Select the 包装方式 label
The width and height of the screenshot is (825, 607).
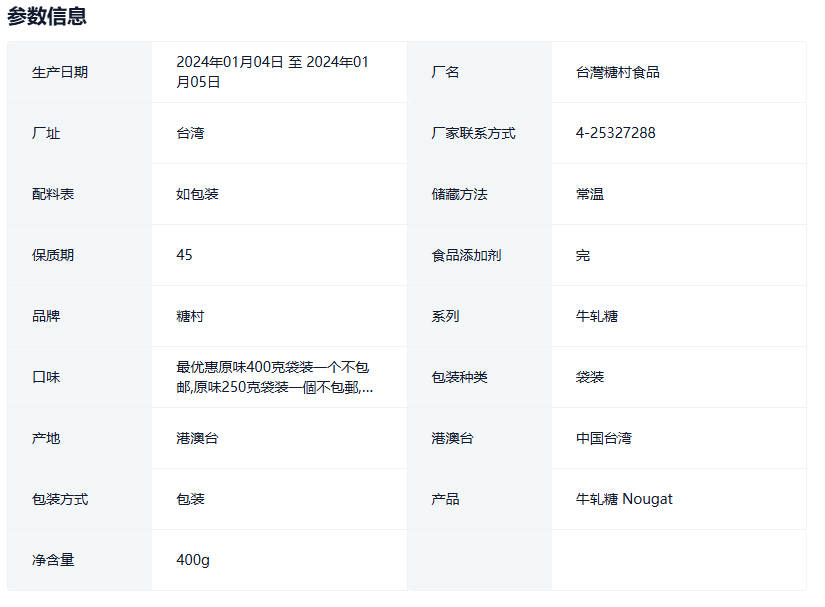click(60, 499)
